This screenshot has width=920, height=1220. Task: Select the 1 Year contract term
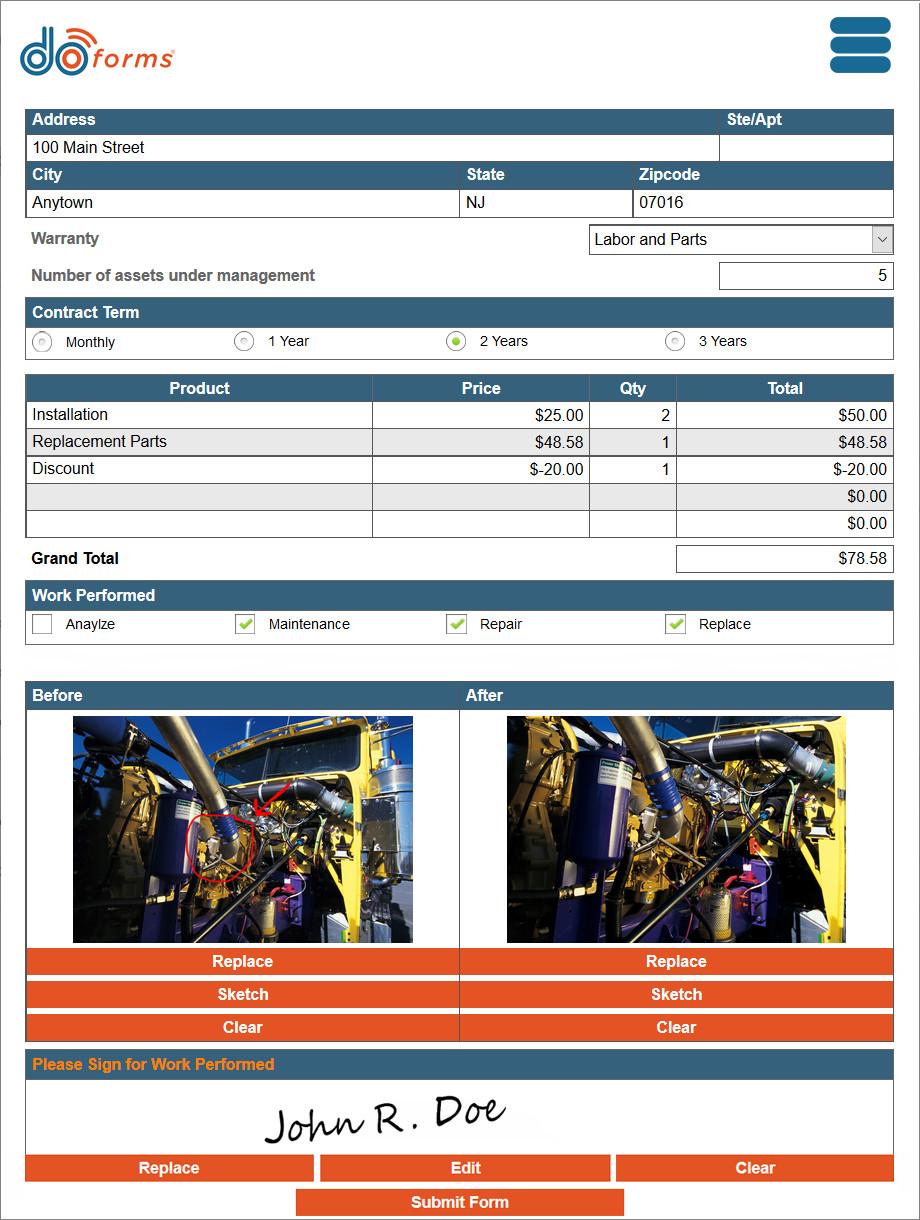[244, 341]
